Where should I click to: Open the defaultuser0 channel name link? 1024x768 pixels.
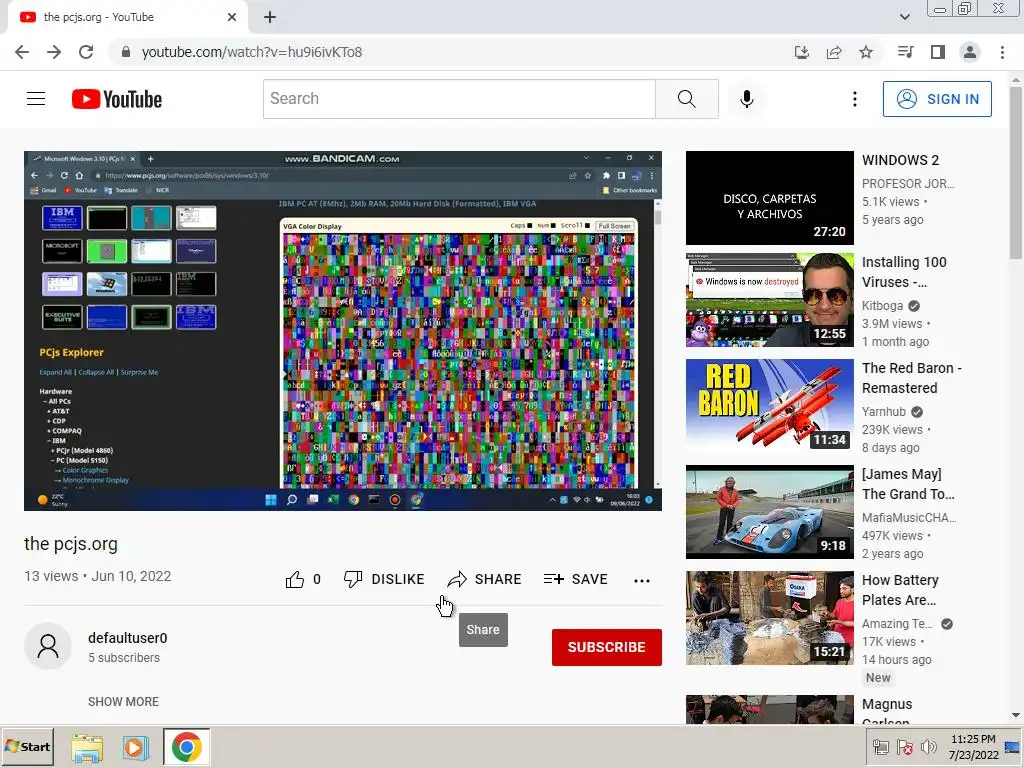pyautogui.click(x=127, y=638)
